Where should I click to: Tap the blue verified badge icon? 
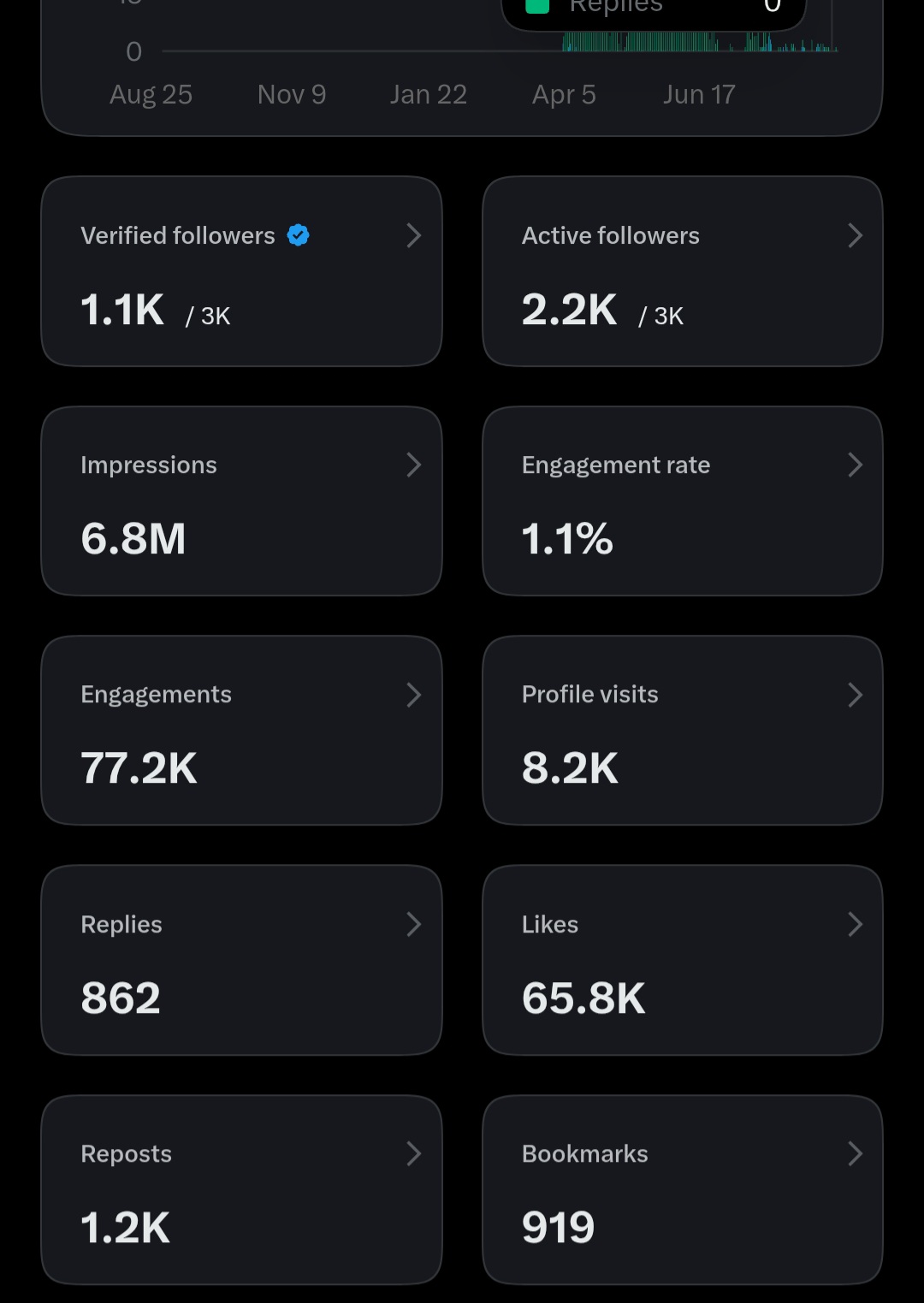298,235
